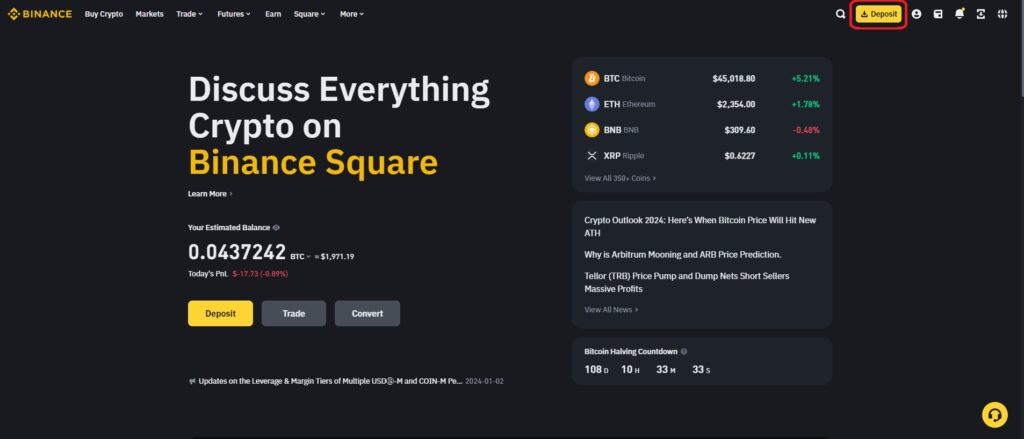Open the user profile icon
The height and width of the screenshot is (439, 1024).
916,14
